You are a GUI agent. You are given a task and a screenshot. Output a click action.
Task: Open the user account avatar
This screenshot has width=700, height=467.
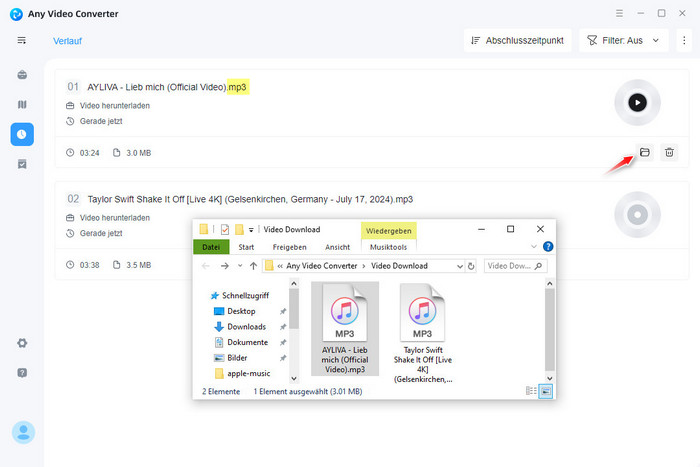coord(23,432)
